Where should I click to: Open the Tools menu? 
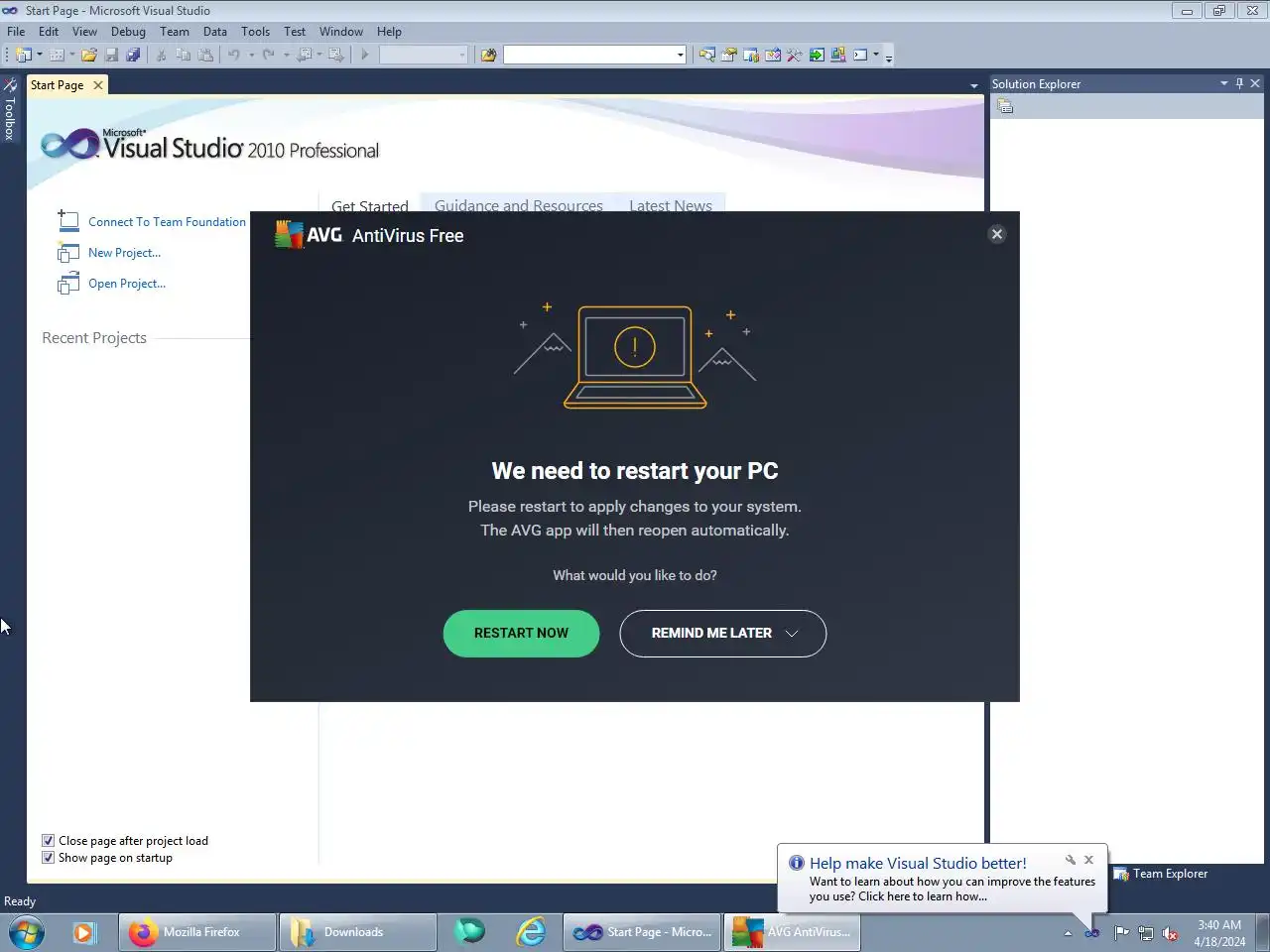[255, 32]
